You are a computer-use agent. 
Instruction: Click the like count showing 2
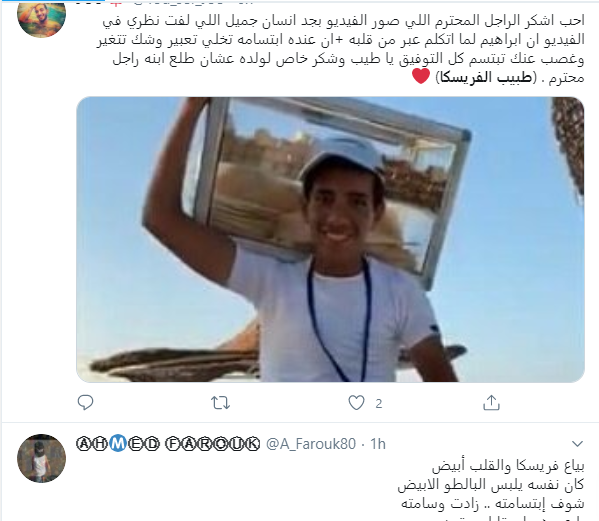pyautogui.click(x=379, y=403)
